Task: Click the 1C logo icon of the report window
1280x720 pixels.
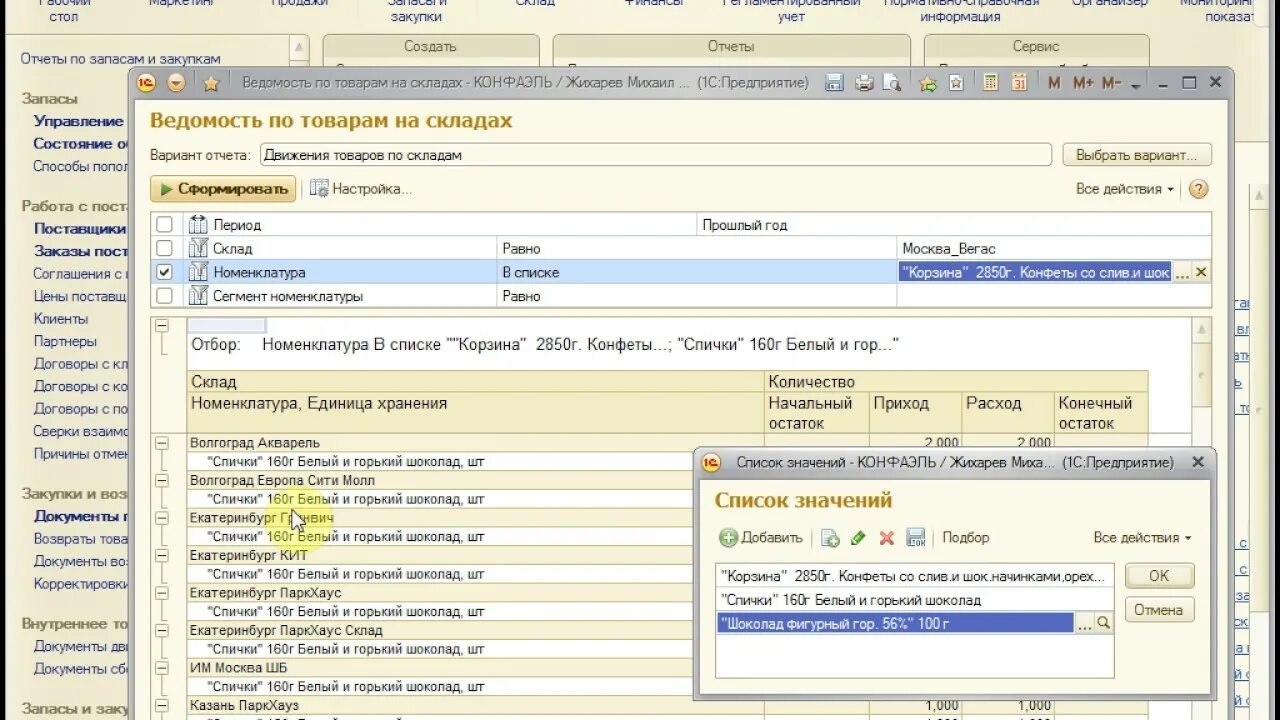Action: click(146, 84)
